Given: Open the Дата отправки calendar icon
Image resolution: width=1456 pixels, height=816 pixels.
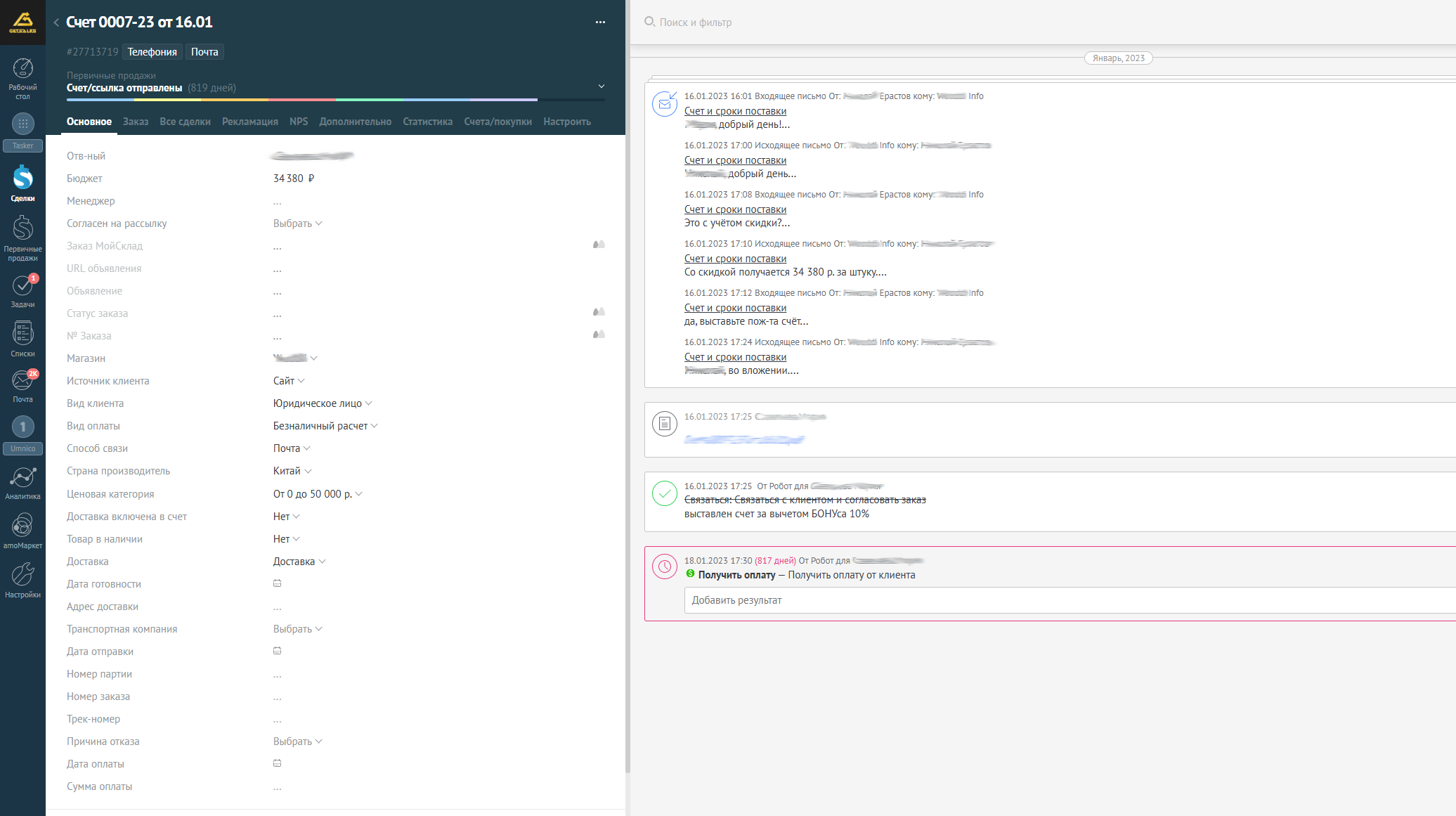Looking at the screenshot, I should [x=277, y=651].
